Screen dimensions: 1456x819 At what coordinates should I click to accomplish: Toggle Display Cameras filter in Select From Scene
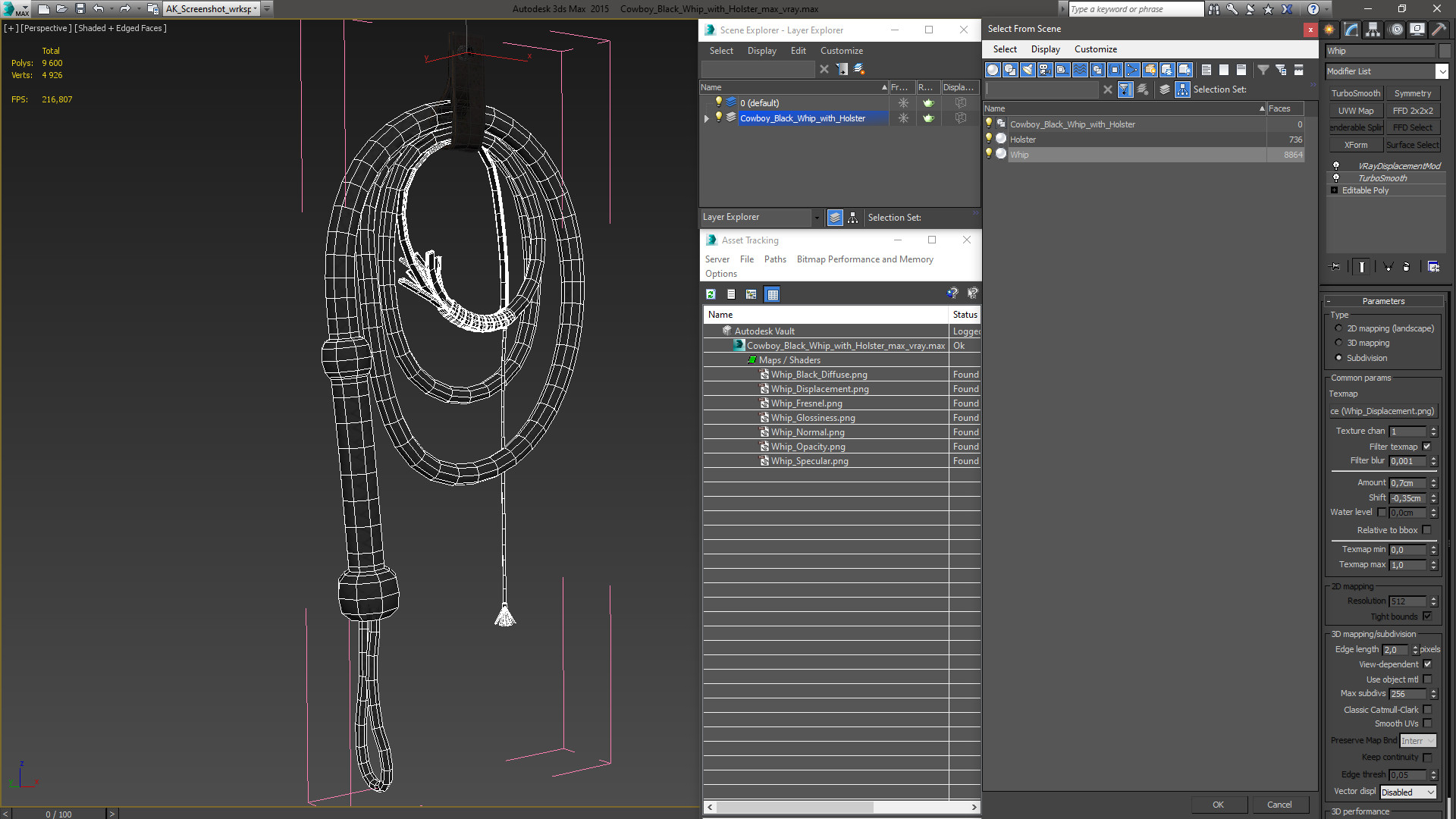pos(1045,70)
